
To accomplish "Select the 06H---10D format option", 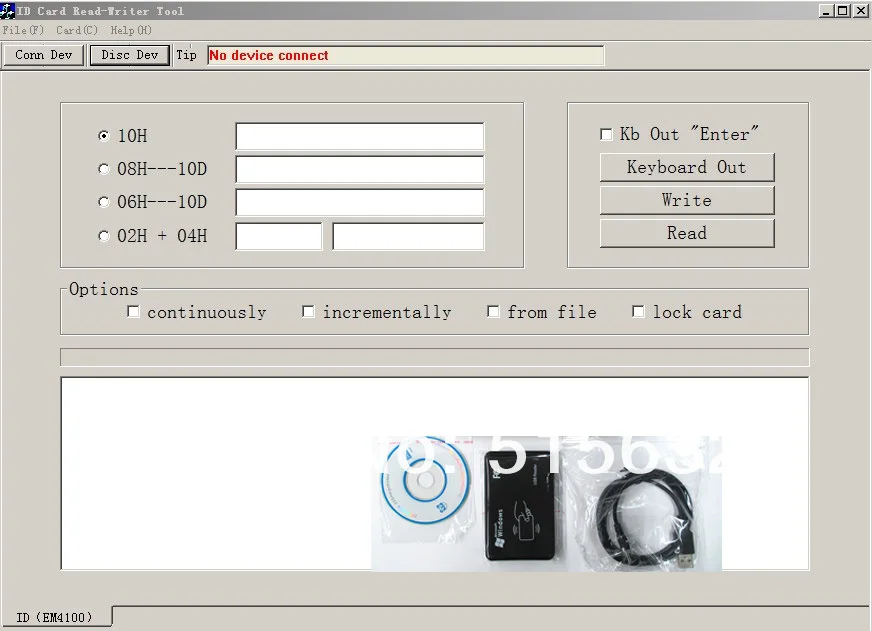I will click(x=103, y=202).
